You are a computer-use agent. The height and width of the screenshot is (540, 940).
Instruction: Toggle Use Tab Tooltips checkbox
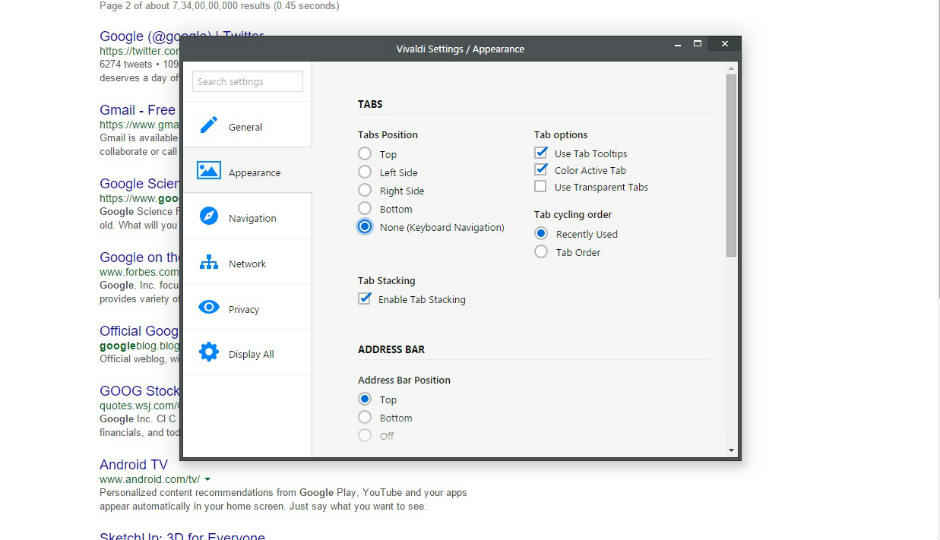click(541, 153)
